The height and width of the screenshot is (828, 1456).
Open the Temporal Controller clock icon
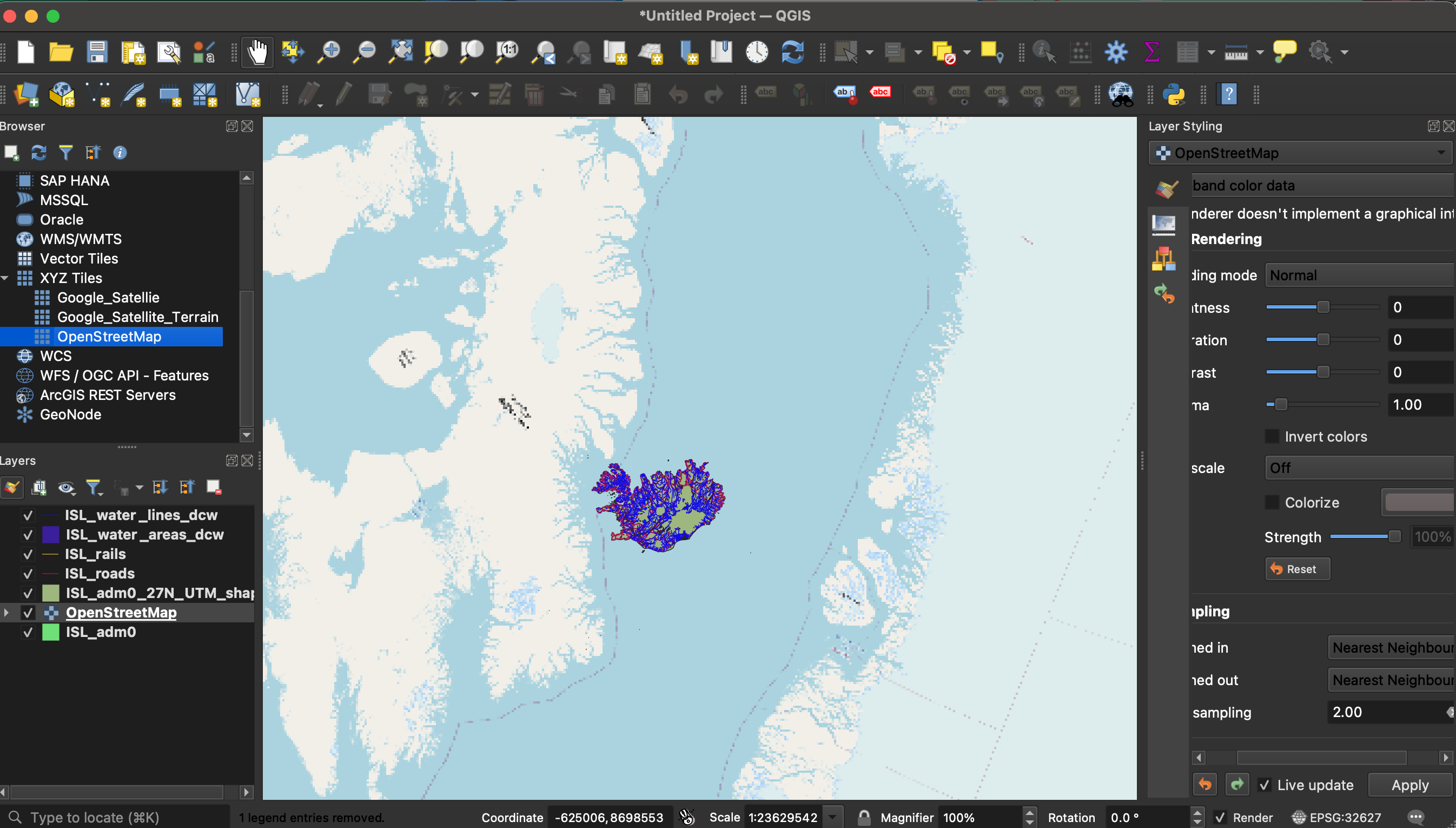pos(757,52)
